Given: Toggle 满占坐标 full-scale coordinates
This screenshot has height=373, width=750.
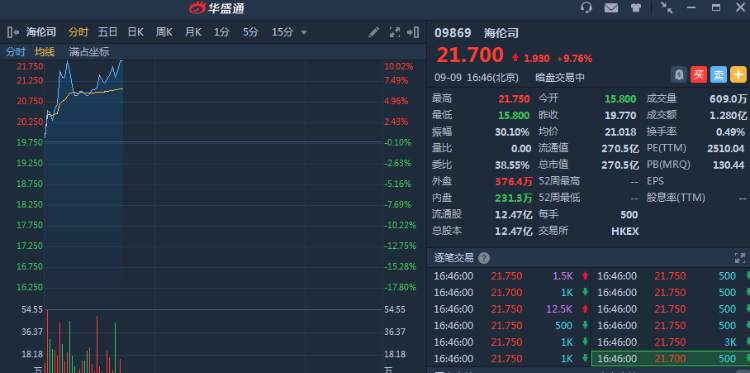Looking at the screenshot, I should click(89, 52).
